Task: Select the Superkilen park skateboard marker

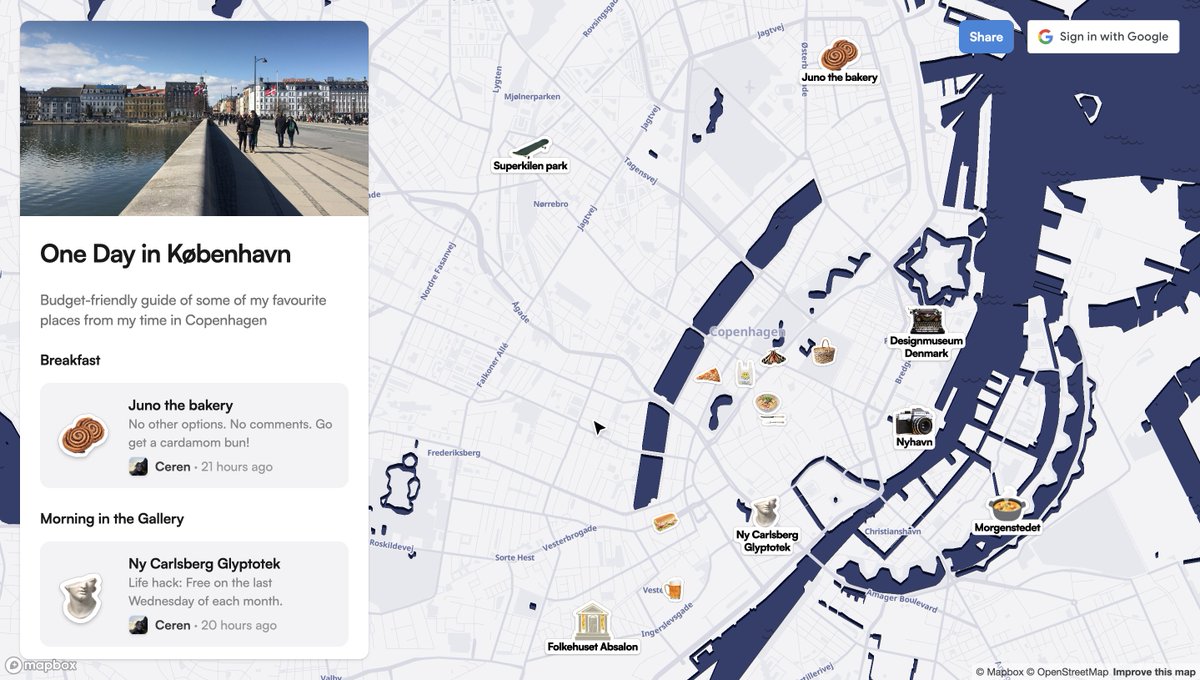Action: point(530,148)
